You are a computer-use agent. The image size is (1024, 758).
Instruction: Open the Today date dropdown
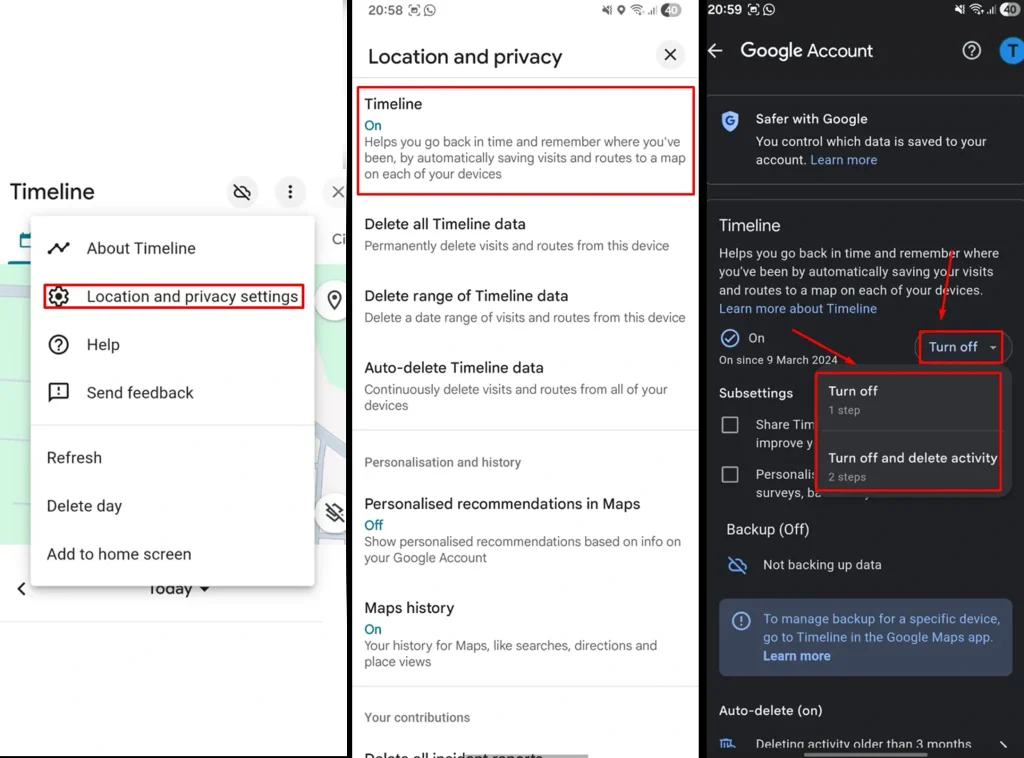(x=178, y=589)
